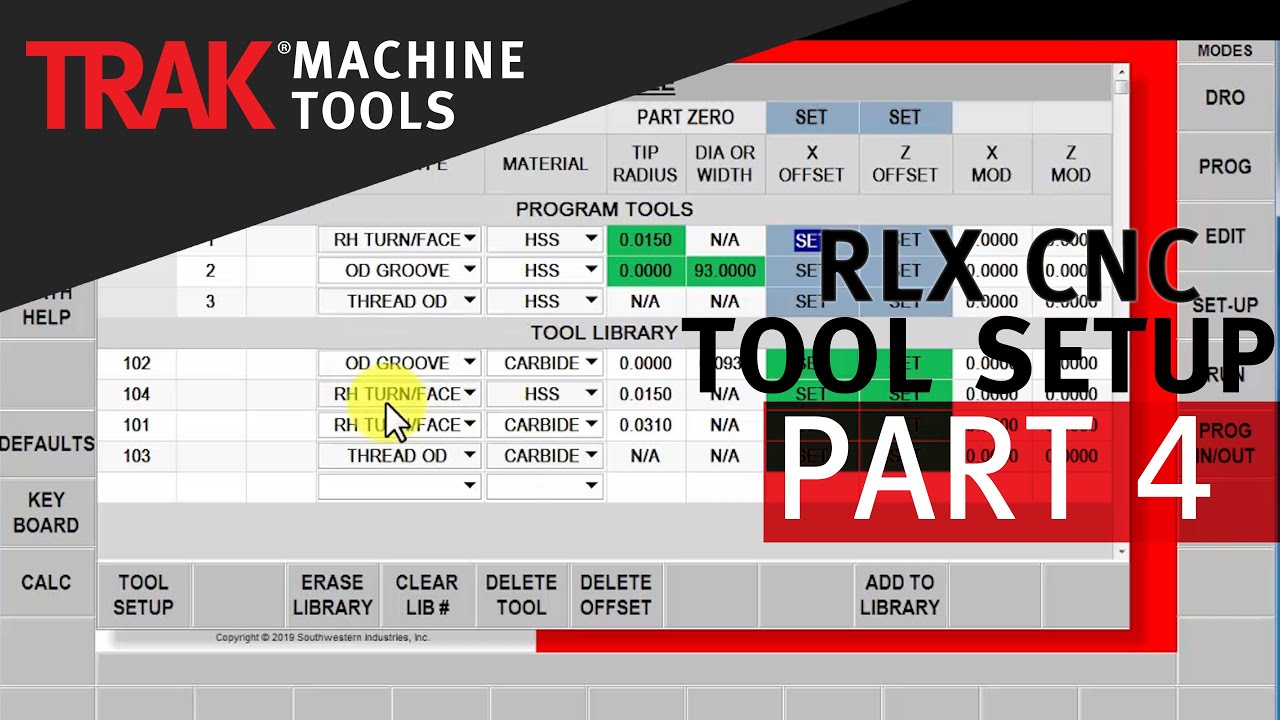This screenshot has width=1280, height=720.
Task: Click library tool number 102
Action: point(137,363)
